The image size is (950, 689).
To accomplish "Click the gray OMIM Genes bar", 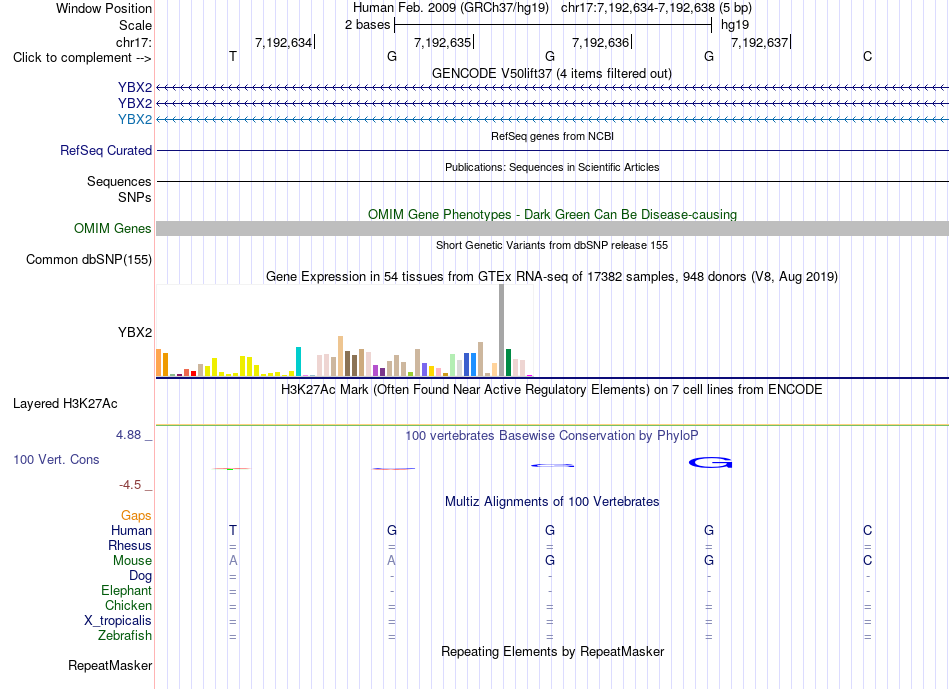I will (x=552, y=228).
